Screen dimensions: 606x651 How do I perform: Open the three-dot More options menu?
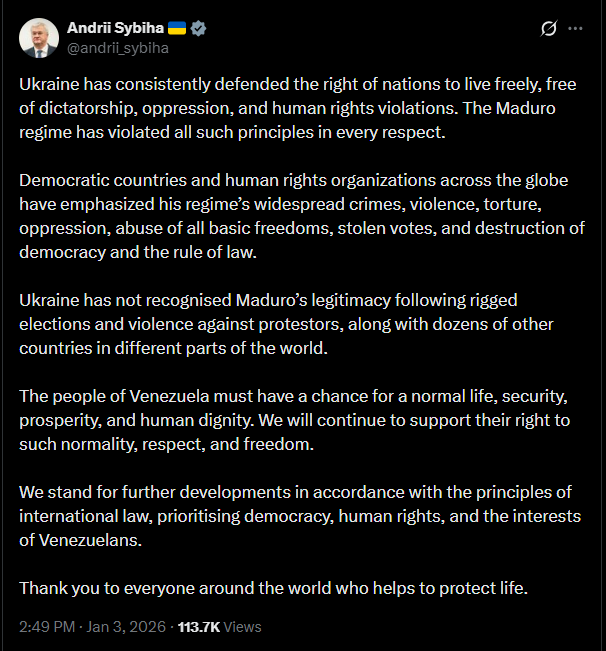pyautogui.click(x=575, y=29)
